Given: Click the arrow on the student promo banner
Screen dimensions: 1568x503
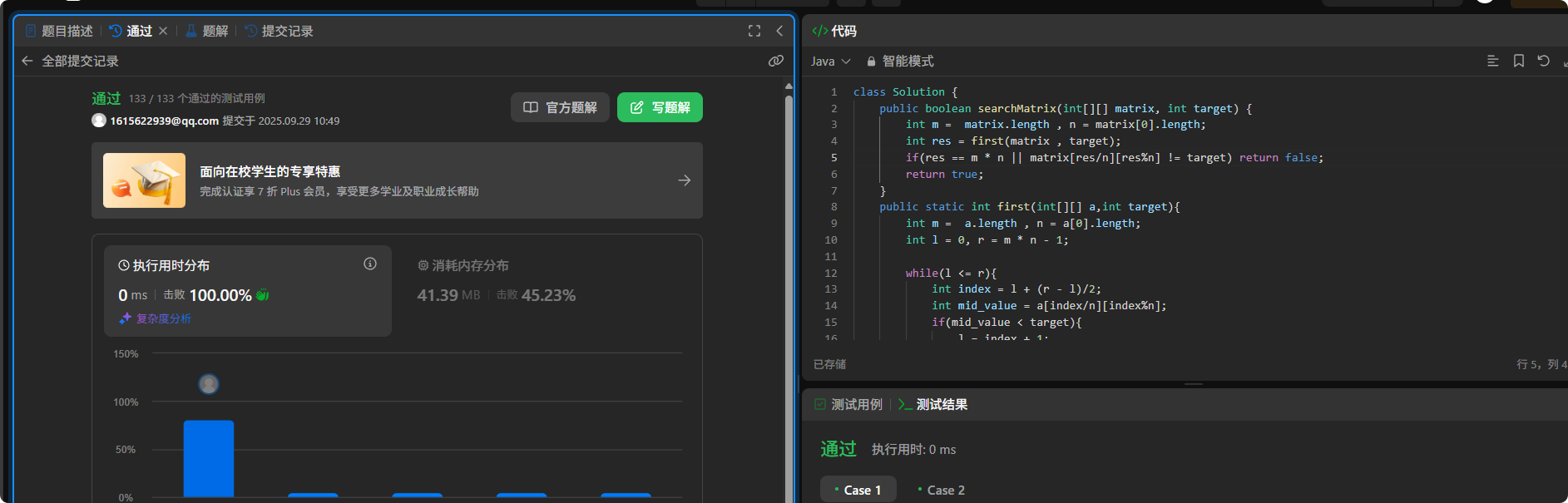Looking at the screenshot, I should pos(685,180).
